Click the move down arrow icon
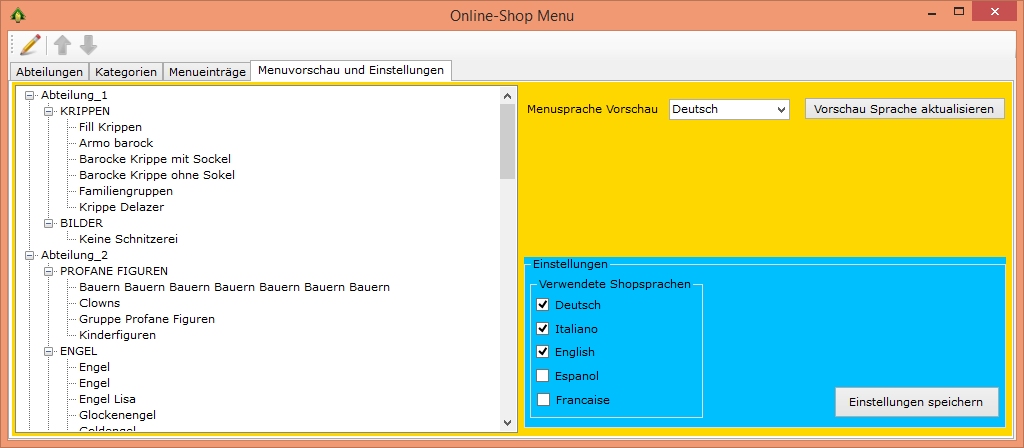1024x448 pixels. 89,44
